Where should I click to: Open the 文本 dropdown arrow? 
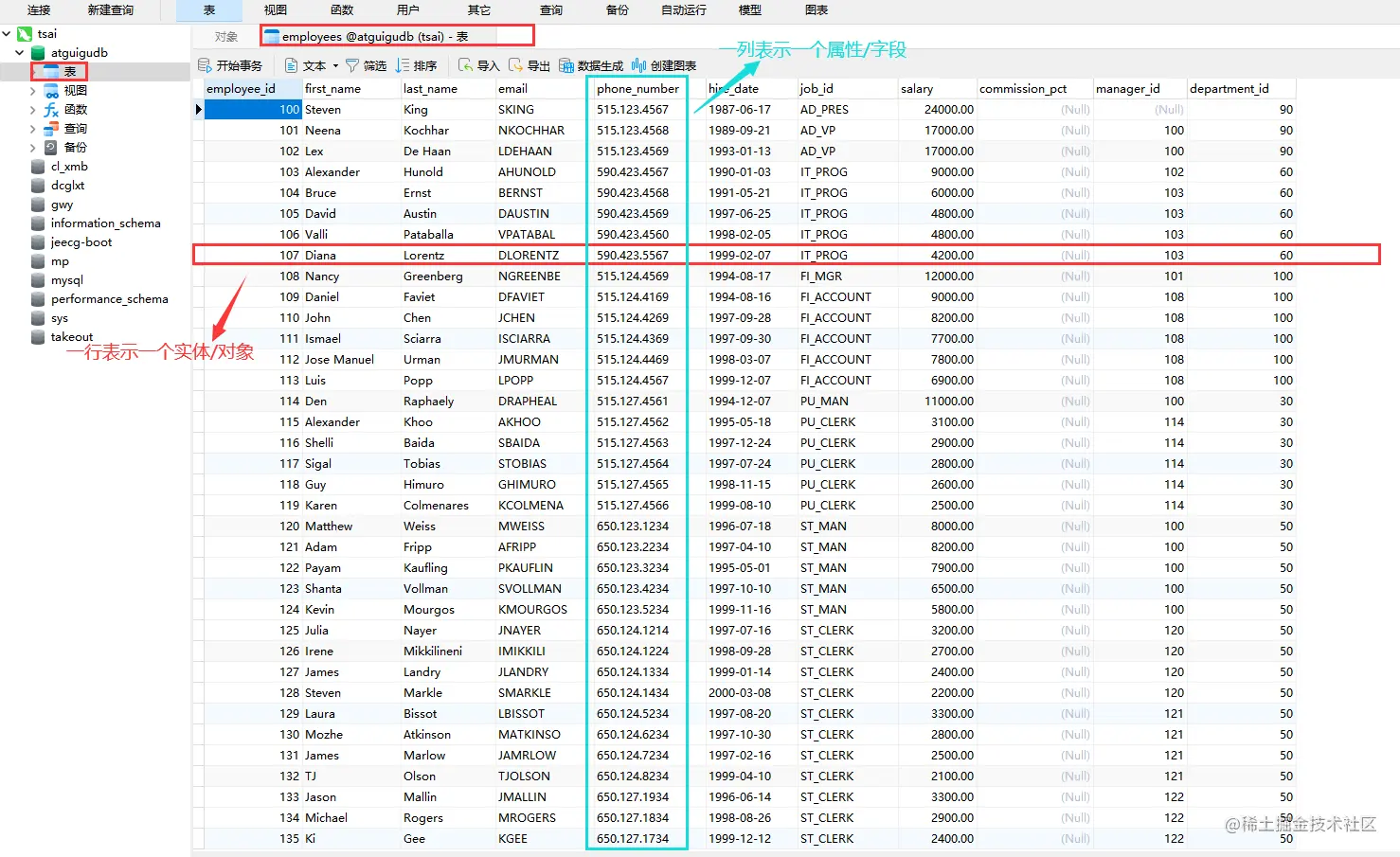pos(335,66)
